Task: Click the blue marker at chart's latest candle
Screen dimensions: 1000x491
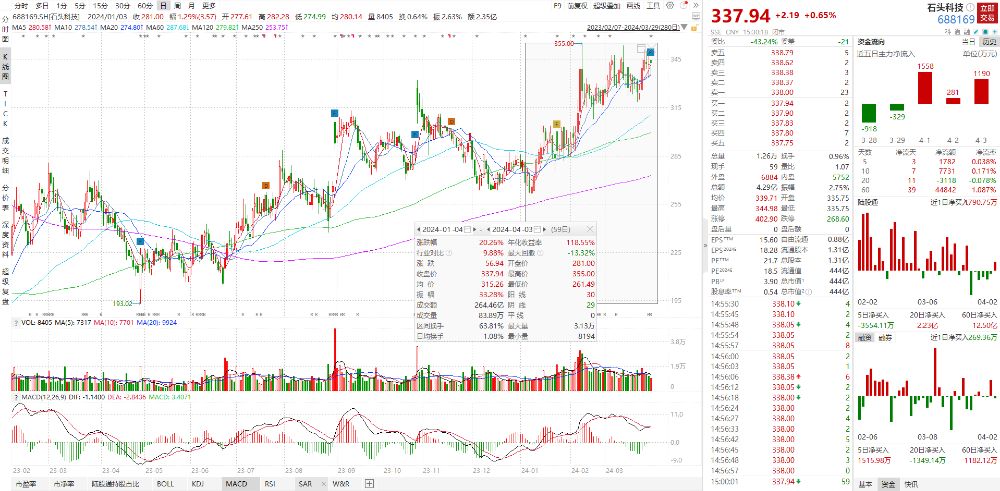Action: pos(651,52)
